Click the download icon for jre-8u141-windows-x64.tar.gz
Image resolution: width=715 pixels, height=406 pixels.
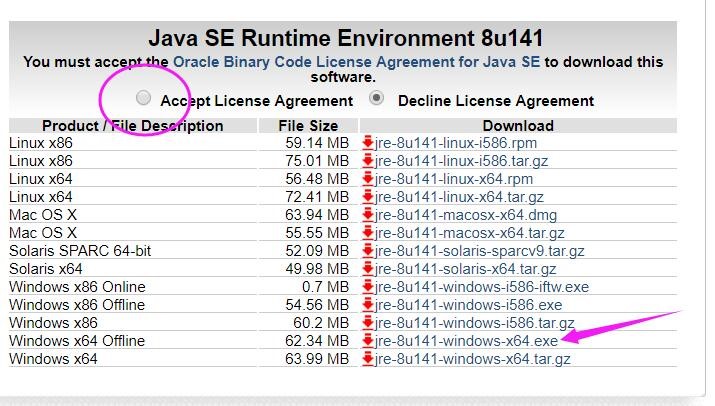(368, 359)
